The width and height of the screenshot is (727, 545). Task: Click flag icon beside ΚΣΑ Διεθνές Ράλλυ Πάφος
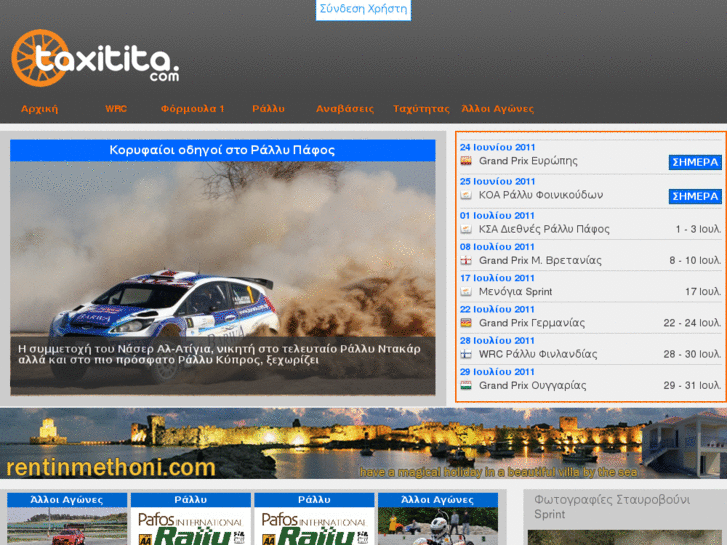pos(466,229)
